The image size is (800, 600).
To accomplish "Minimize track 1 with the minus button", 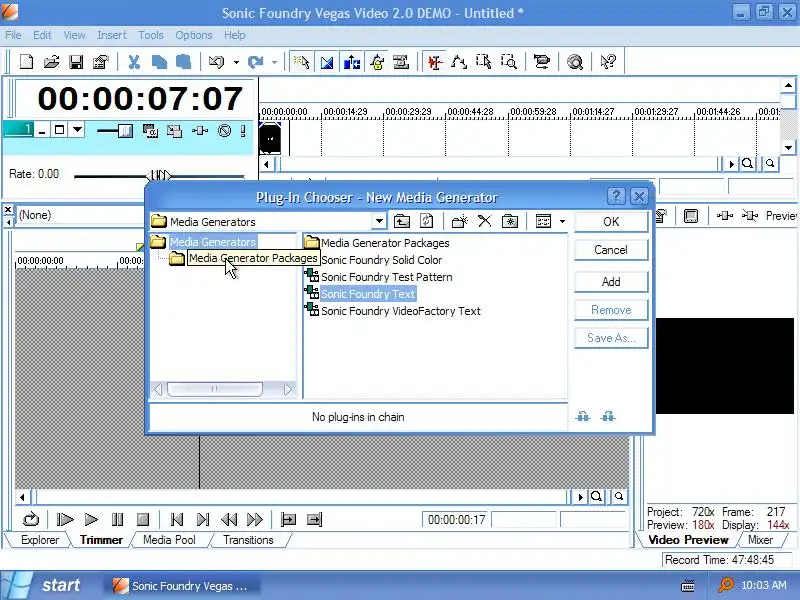I will point(42,130).
